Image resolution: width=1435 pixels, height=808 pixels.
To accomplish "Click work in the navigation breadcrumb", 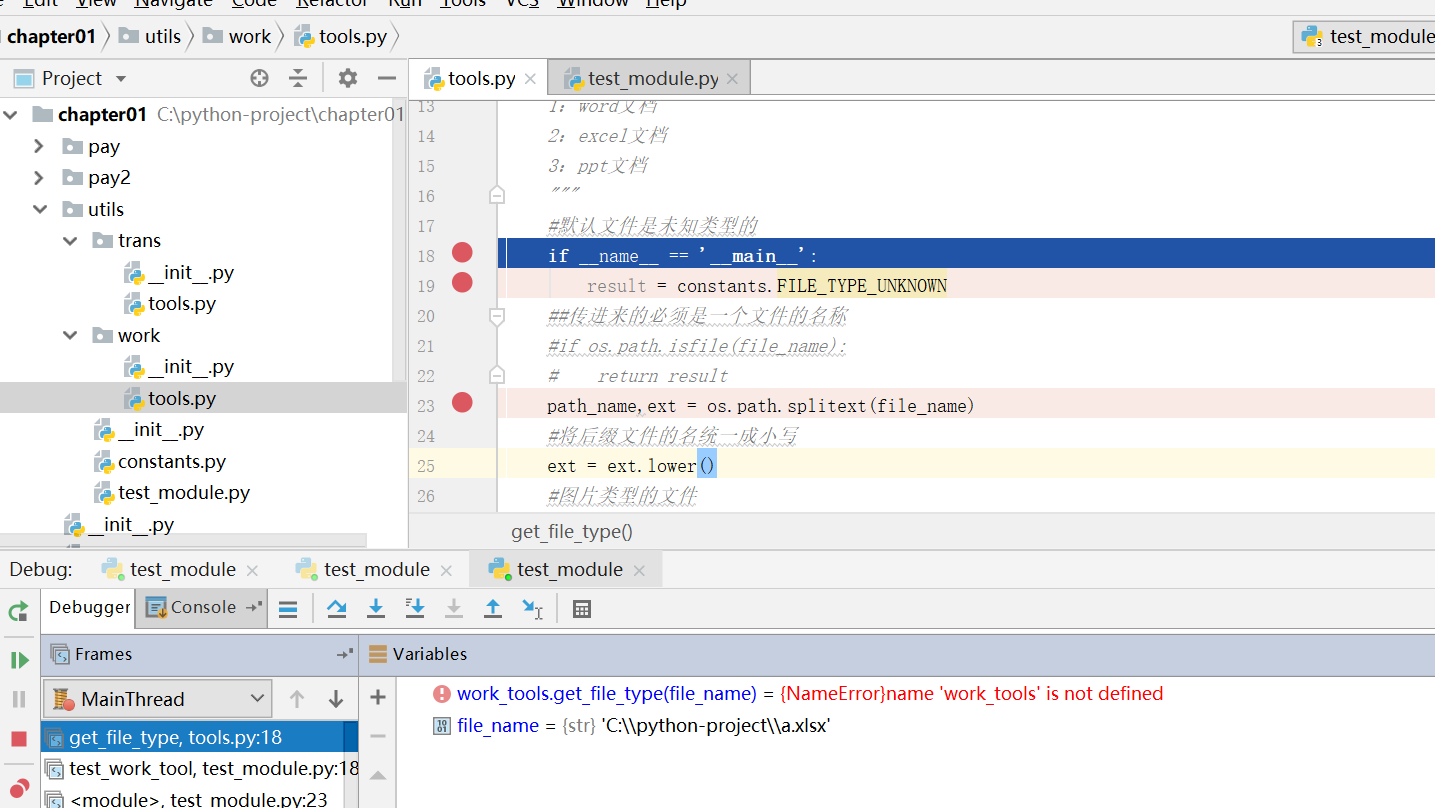I will pyautogui.click(x=237, y=37).
